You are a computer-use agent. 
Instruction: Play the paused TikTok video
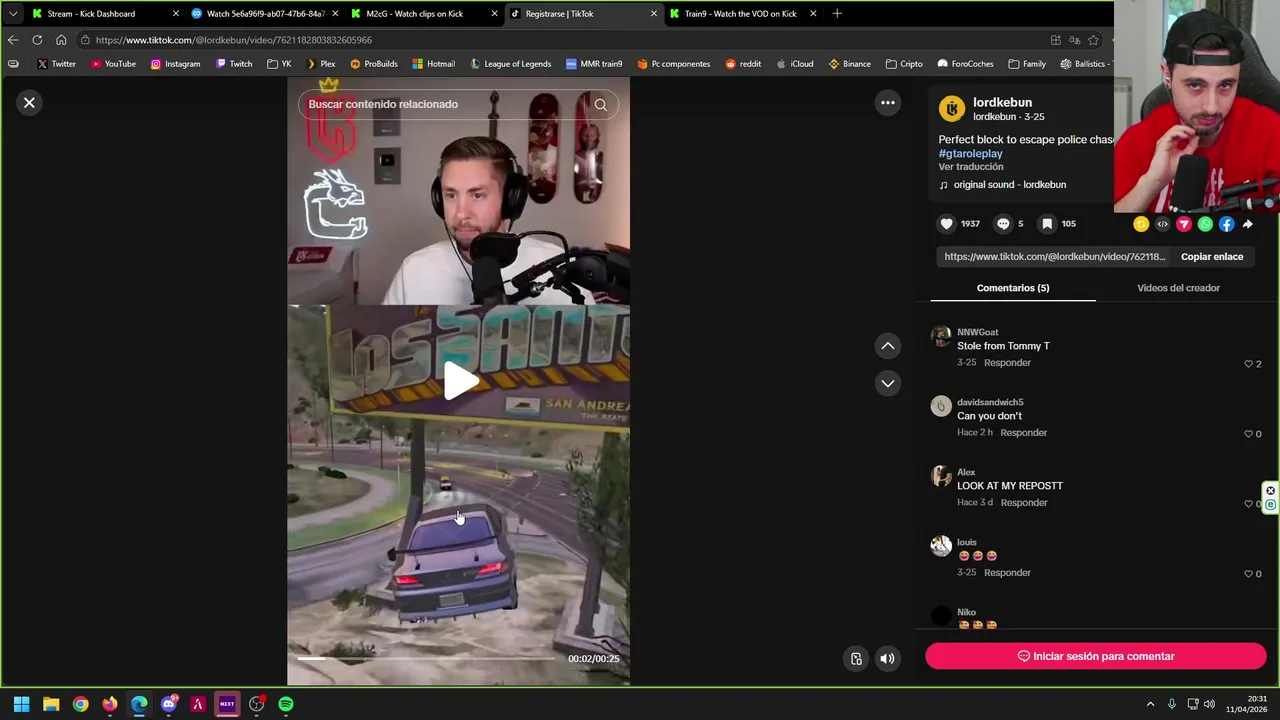point(460,381)
